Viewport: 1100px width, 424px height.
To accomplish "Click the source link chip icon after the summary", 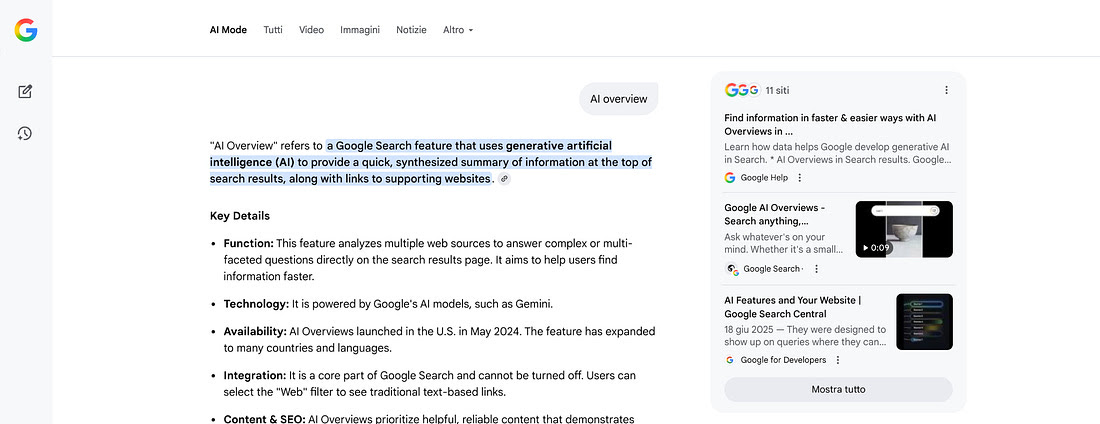I will (x=505, y=179).
